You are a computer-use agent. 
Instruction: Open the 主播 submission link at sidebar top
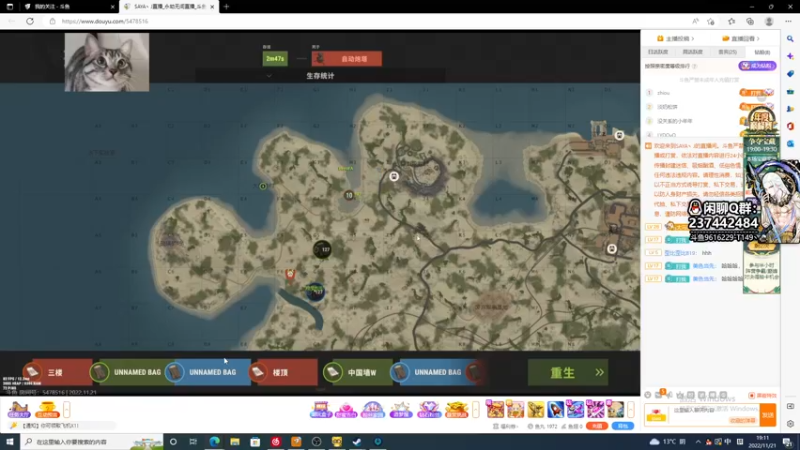pyautogui.click(x=676, y=38)
